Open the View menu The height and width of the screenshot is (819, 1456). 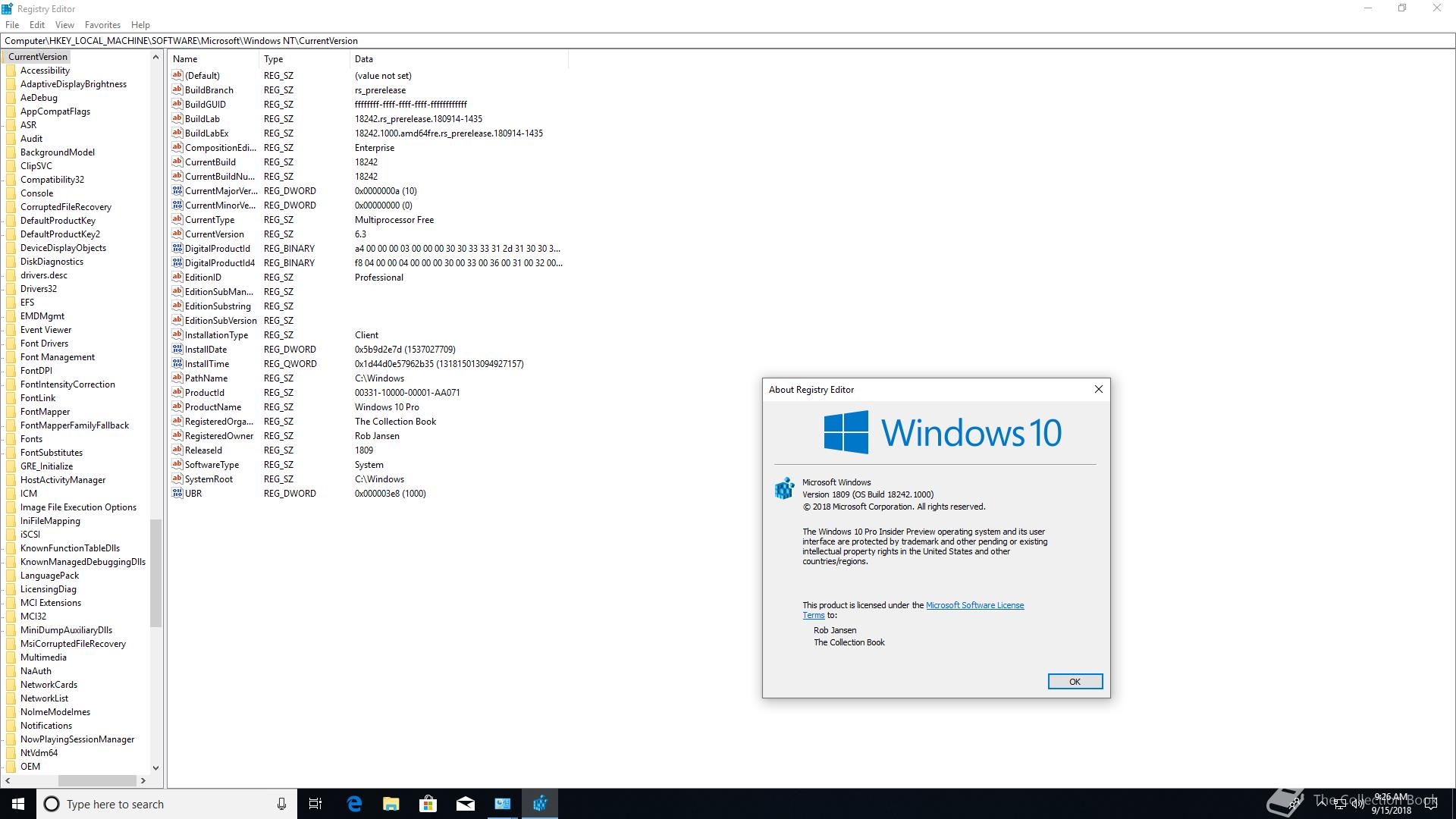pos(64,24)
